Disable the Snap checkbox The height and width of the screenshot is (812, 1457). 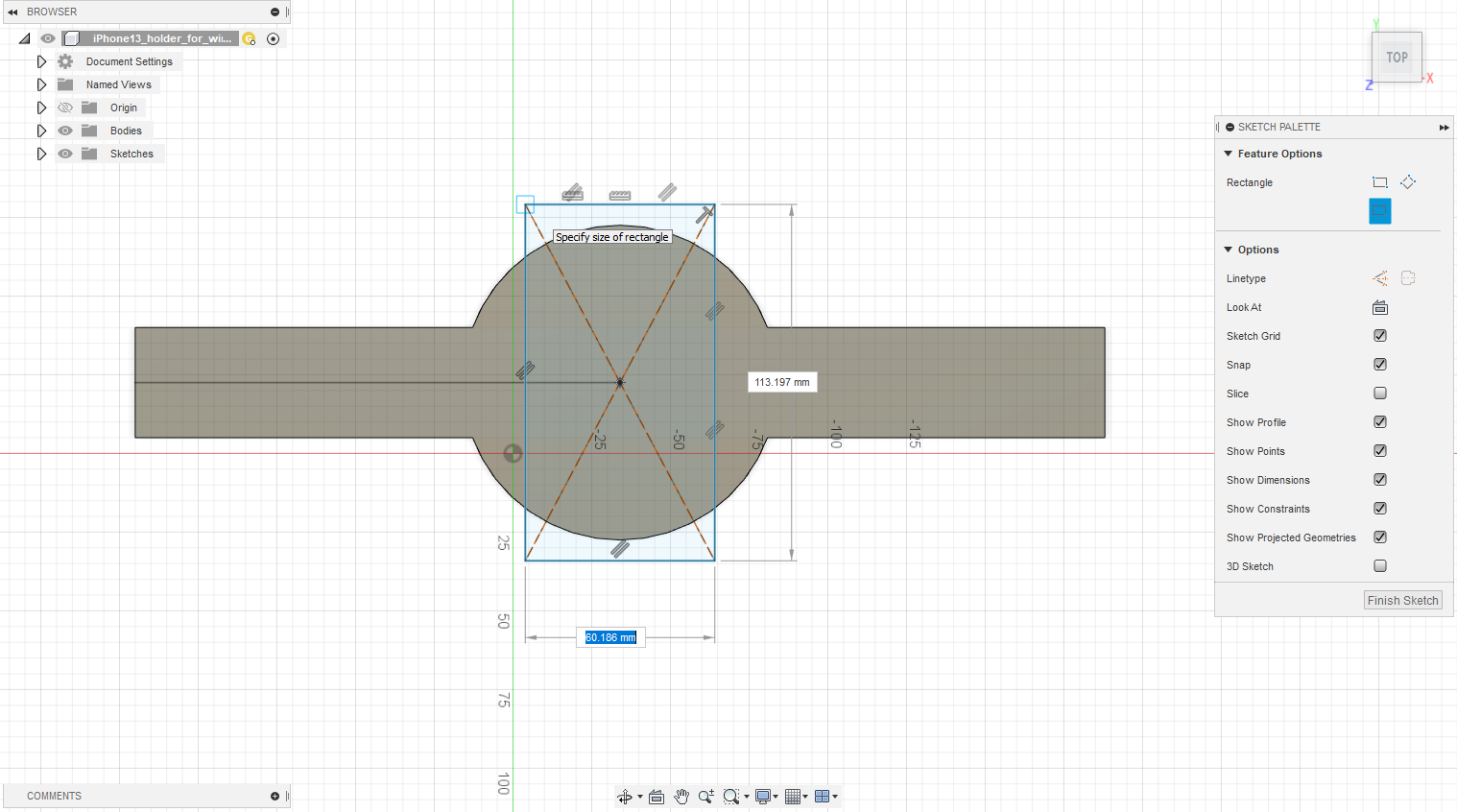pyautogui.click(x=1380, y=365)
